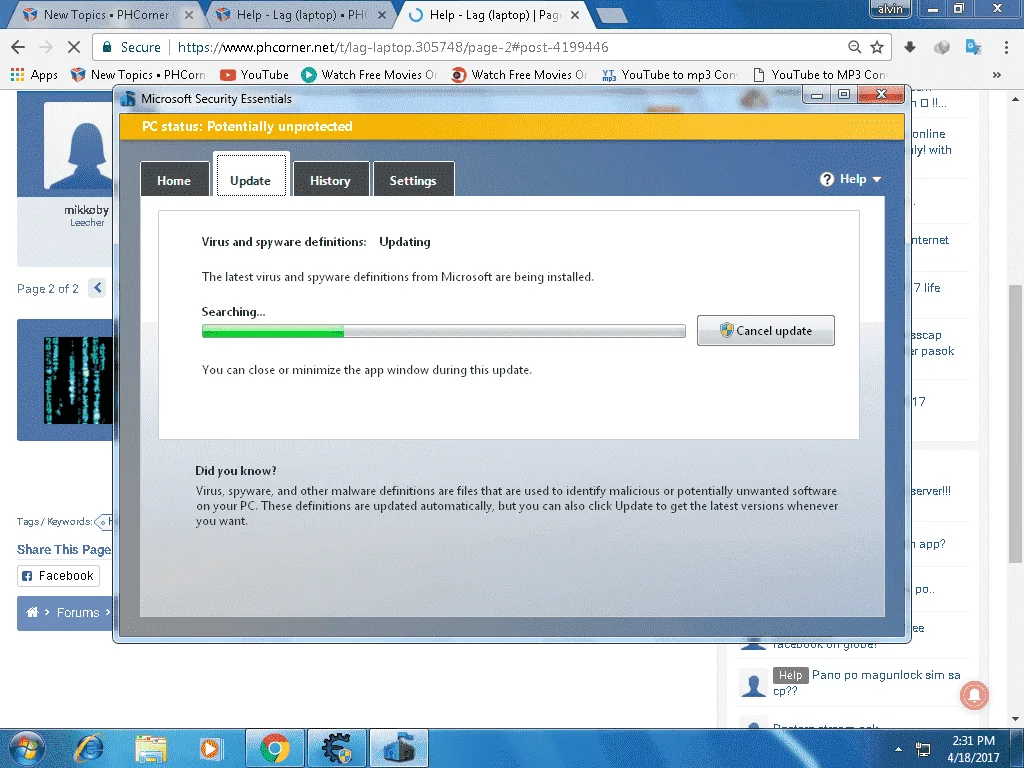Close the active loading Help - Lag tab
Image resolution: width=1024 pixels, height=768 pixels.
pos(575,14)
